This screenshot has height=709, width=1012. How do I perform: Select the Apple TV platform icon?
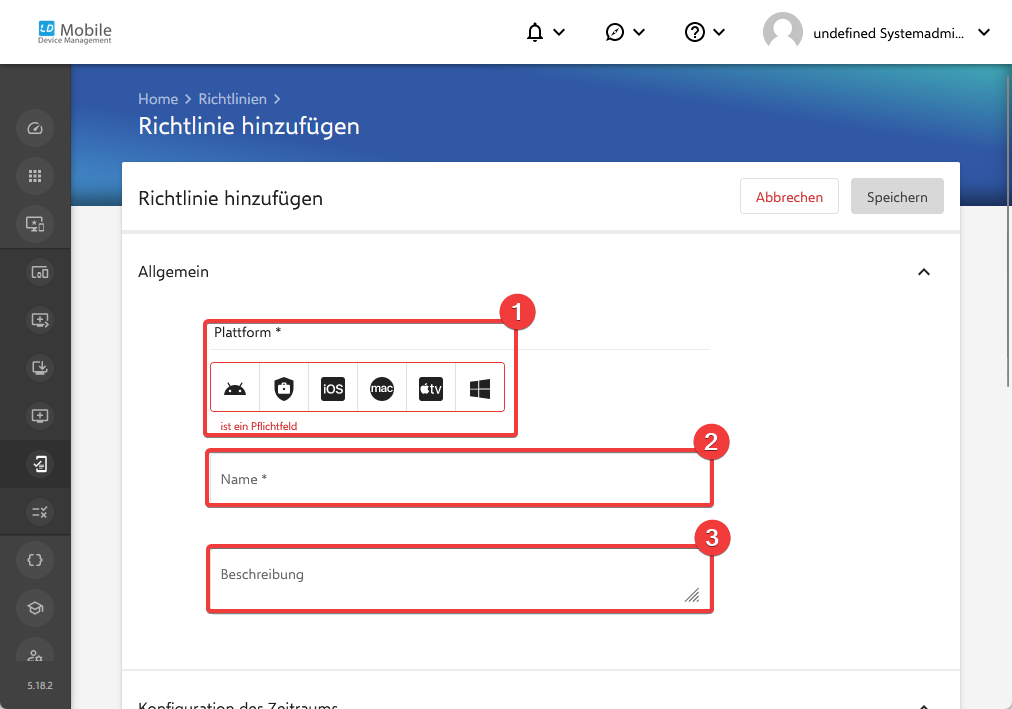[431, 388]
